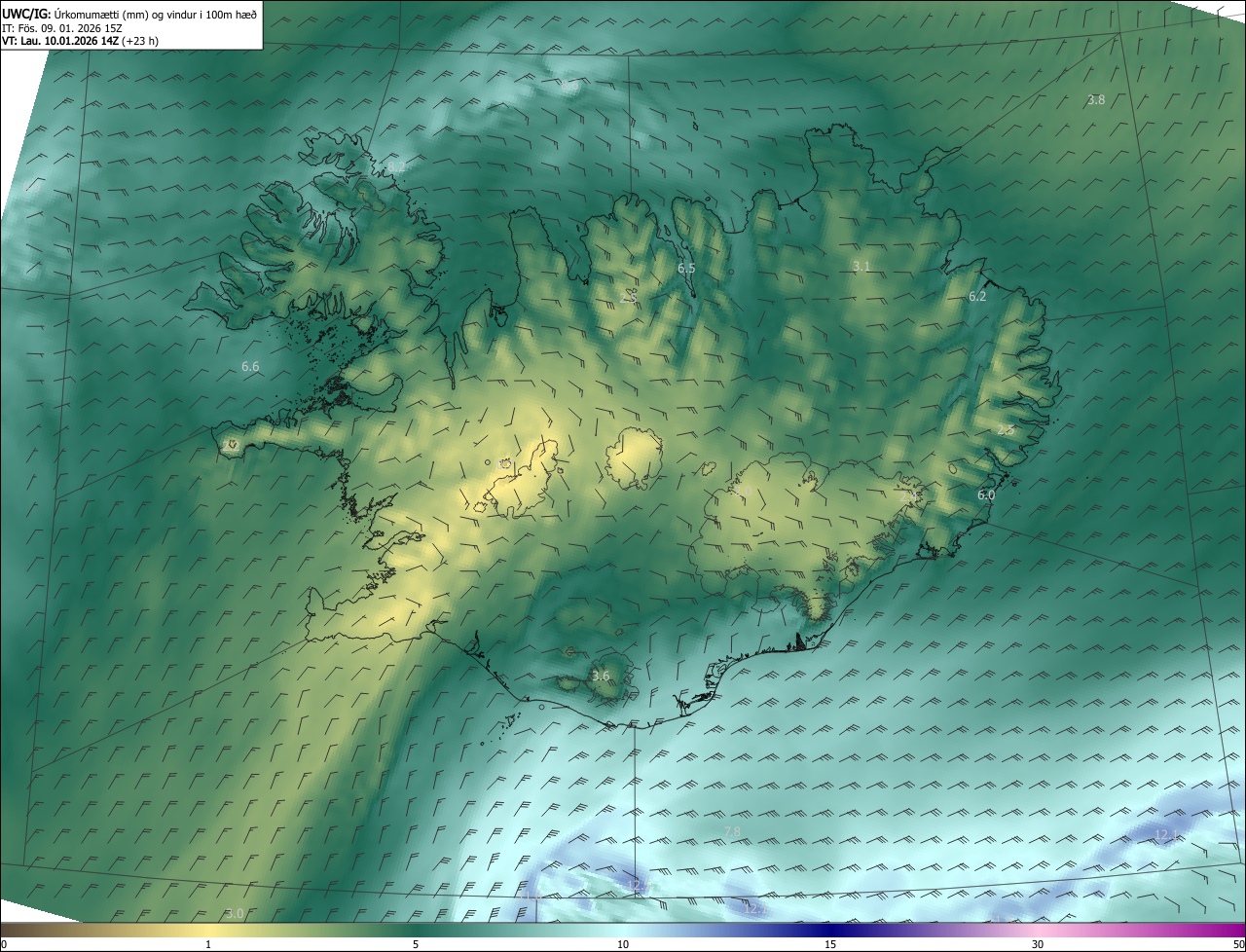This screenshot has width=1246, height=952.
Task: Click the '3.8' value in the northeast sea
Action: tap(1096, 100)
